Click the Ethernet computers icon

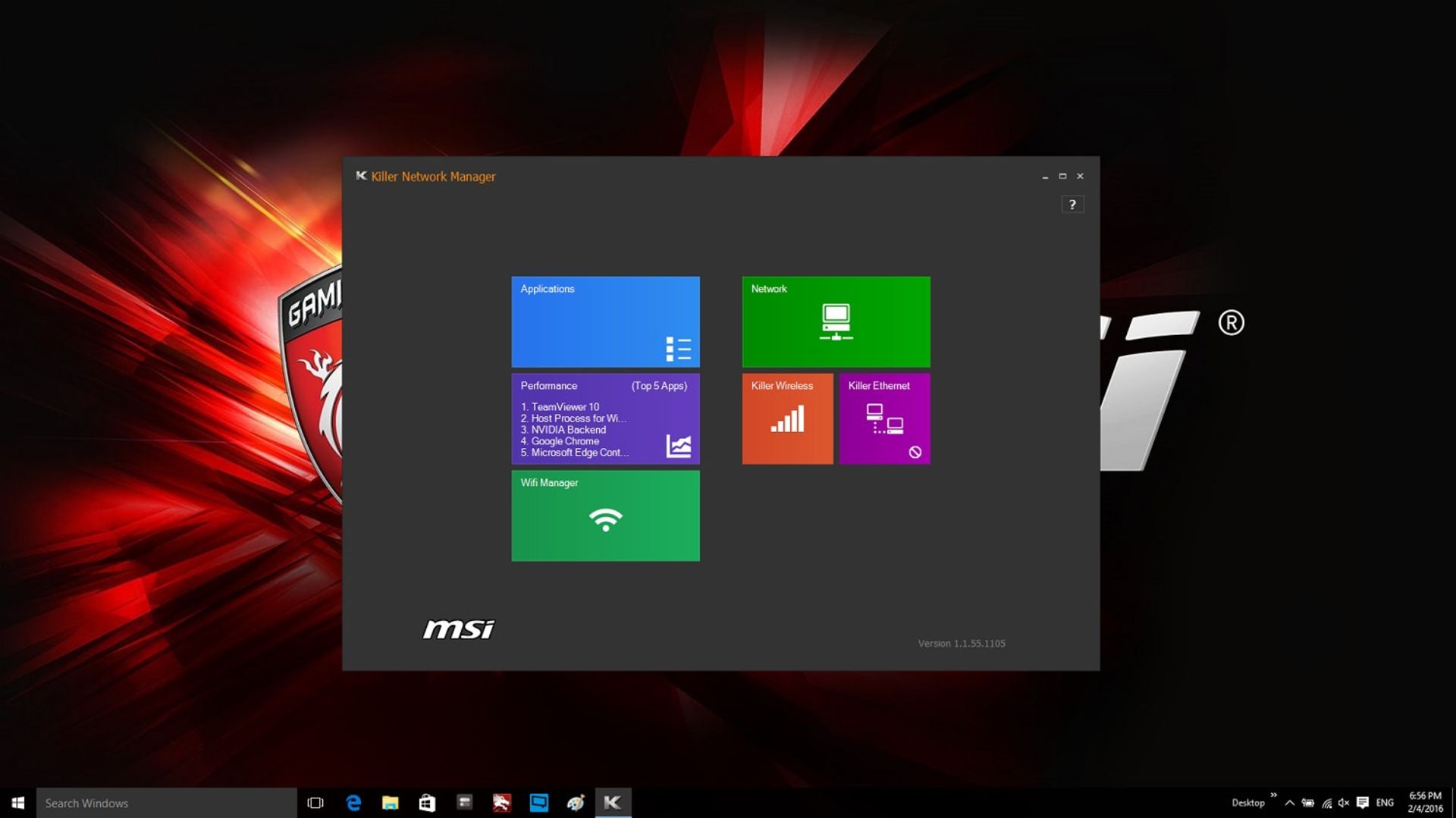[884, 418]
